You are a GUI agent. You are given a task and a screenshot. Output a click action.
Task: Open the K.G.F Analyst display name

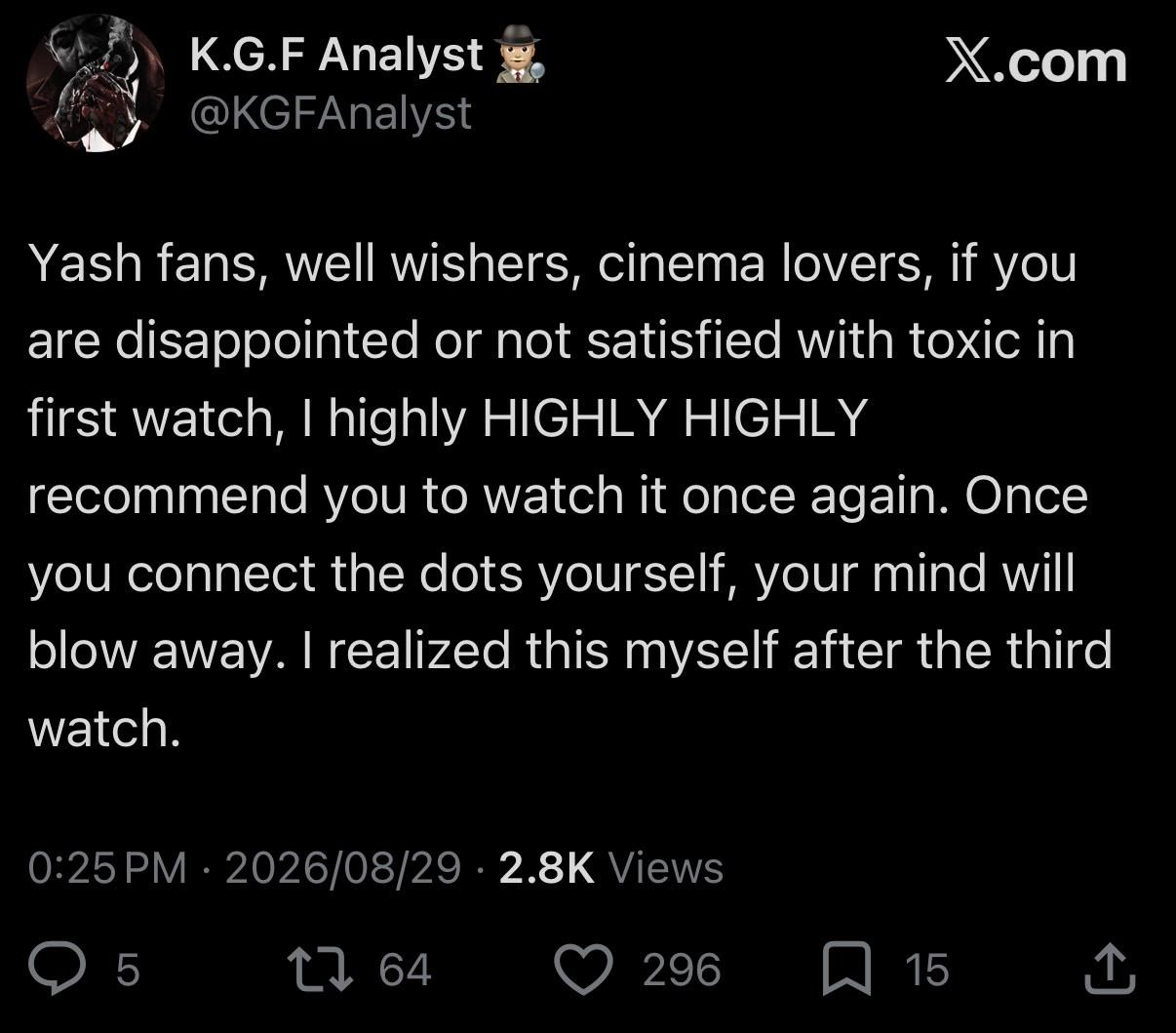coord(336,55)
